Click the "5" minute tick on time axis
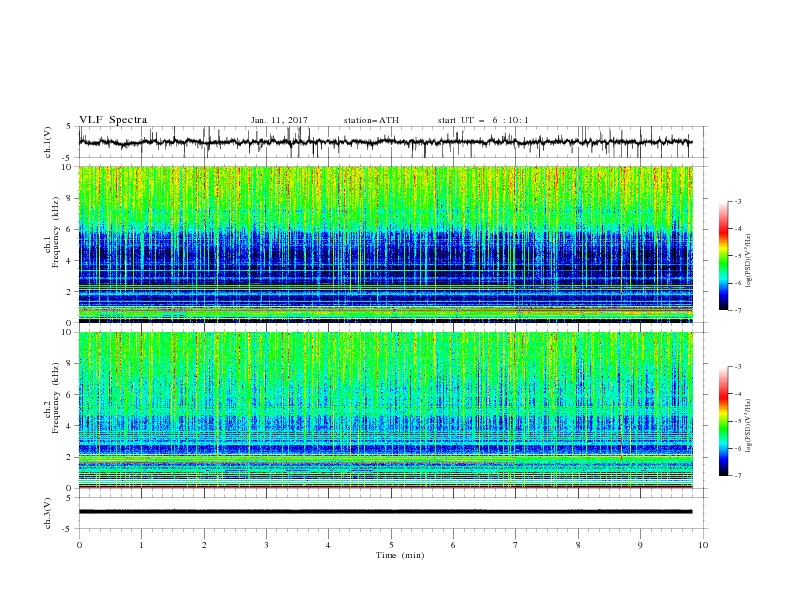This screenshot has width=792, height=612. pos(391,545)
